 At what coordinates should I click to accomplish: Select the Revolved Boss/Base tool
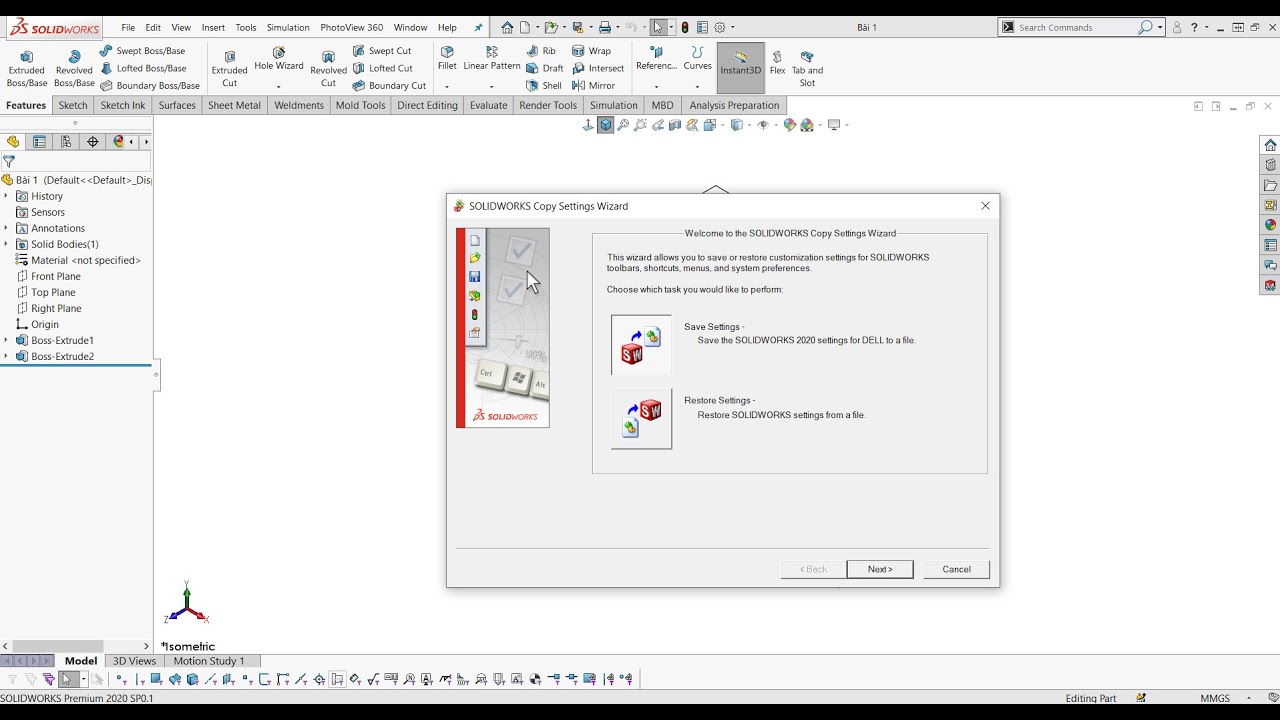74,69
